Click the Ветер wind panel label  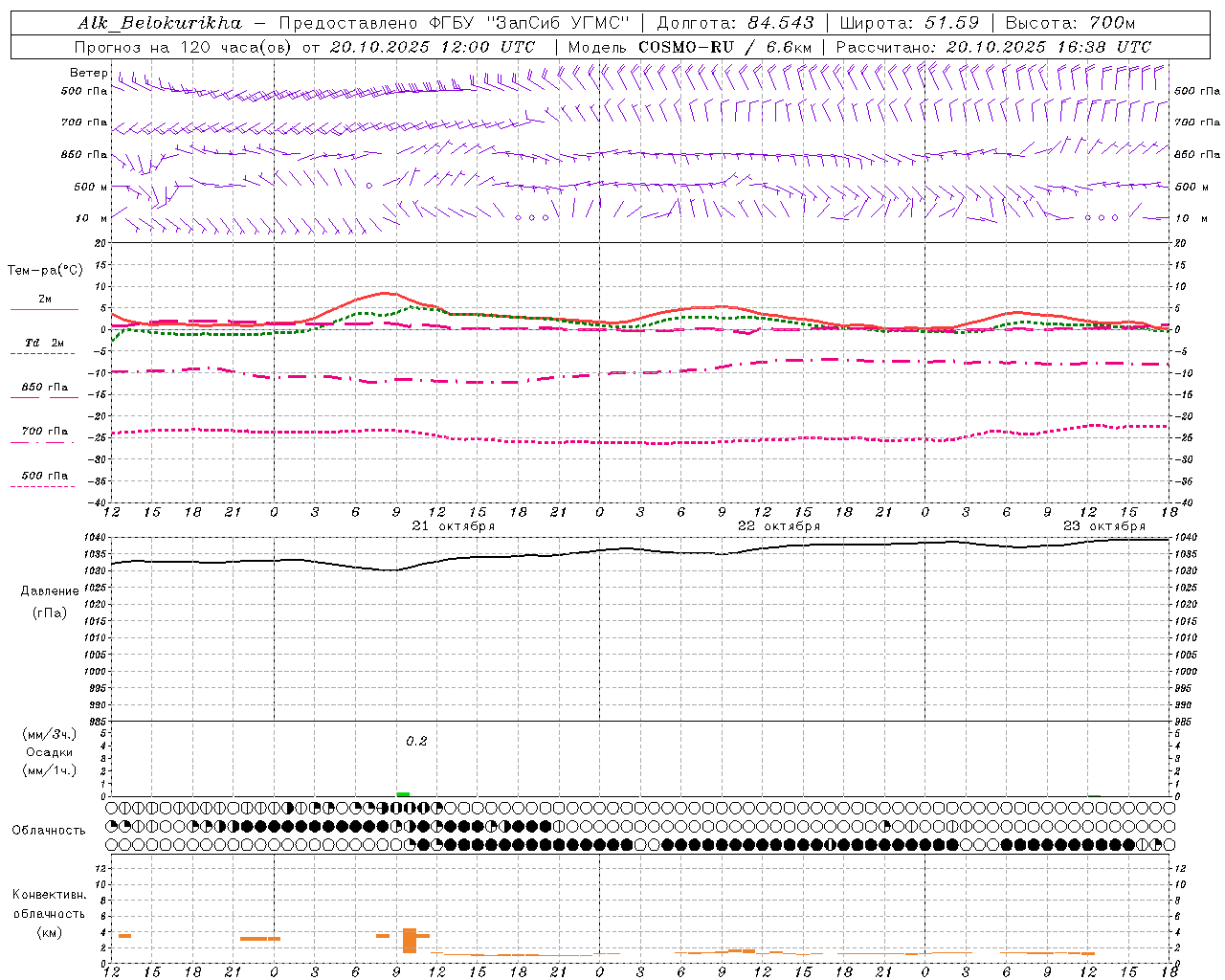[x=89, y=73]
